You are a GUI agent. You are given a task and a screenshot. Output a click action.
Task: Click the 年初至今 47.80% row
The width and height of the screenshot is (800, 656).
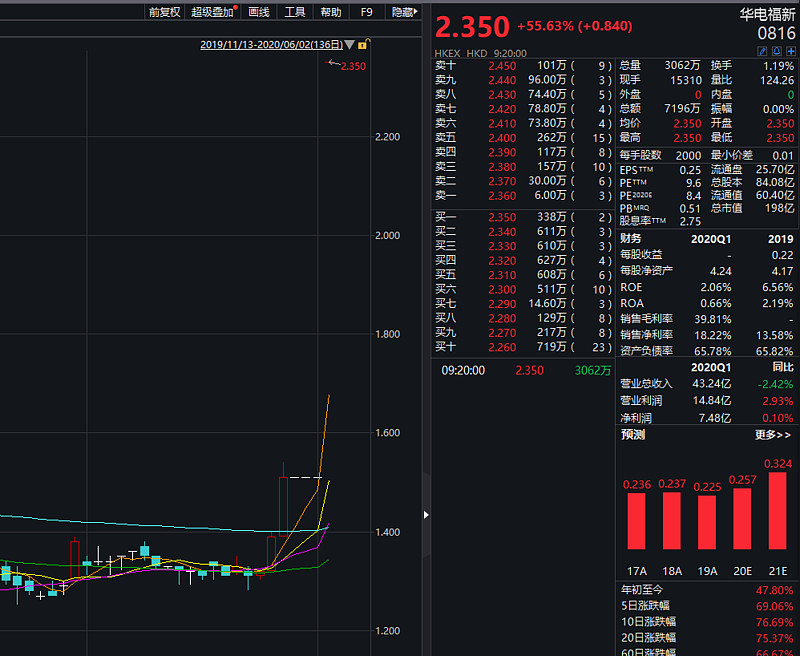click(707, 590)
